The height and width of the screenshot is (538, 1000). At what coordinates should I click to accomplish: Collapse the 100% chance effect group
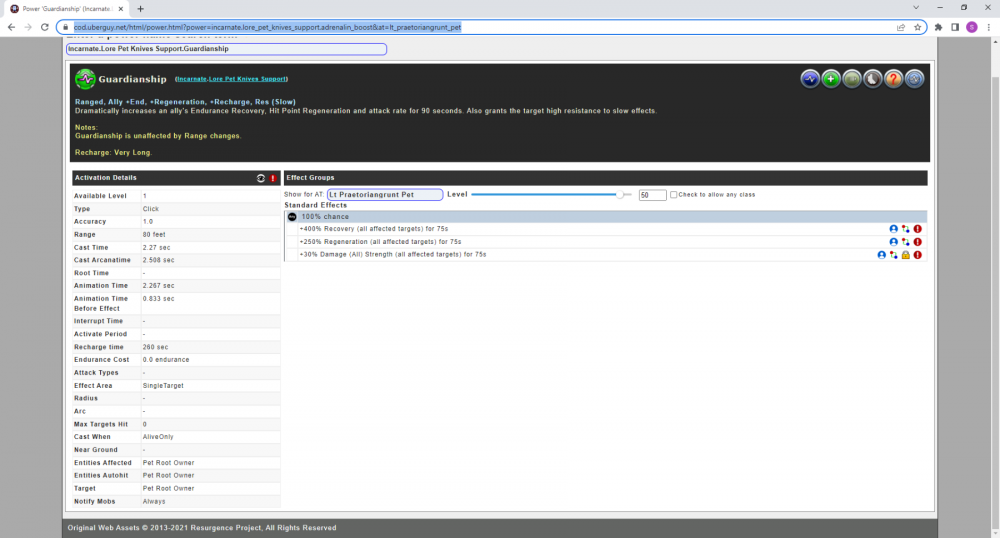pyautogui.click(x=292, y=216)
